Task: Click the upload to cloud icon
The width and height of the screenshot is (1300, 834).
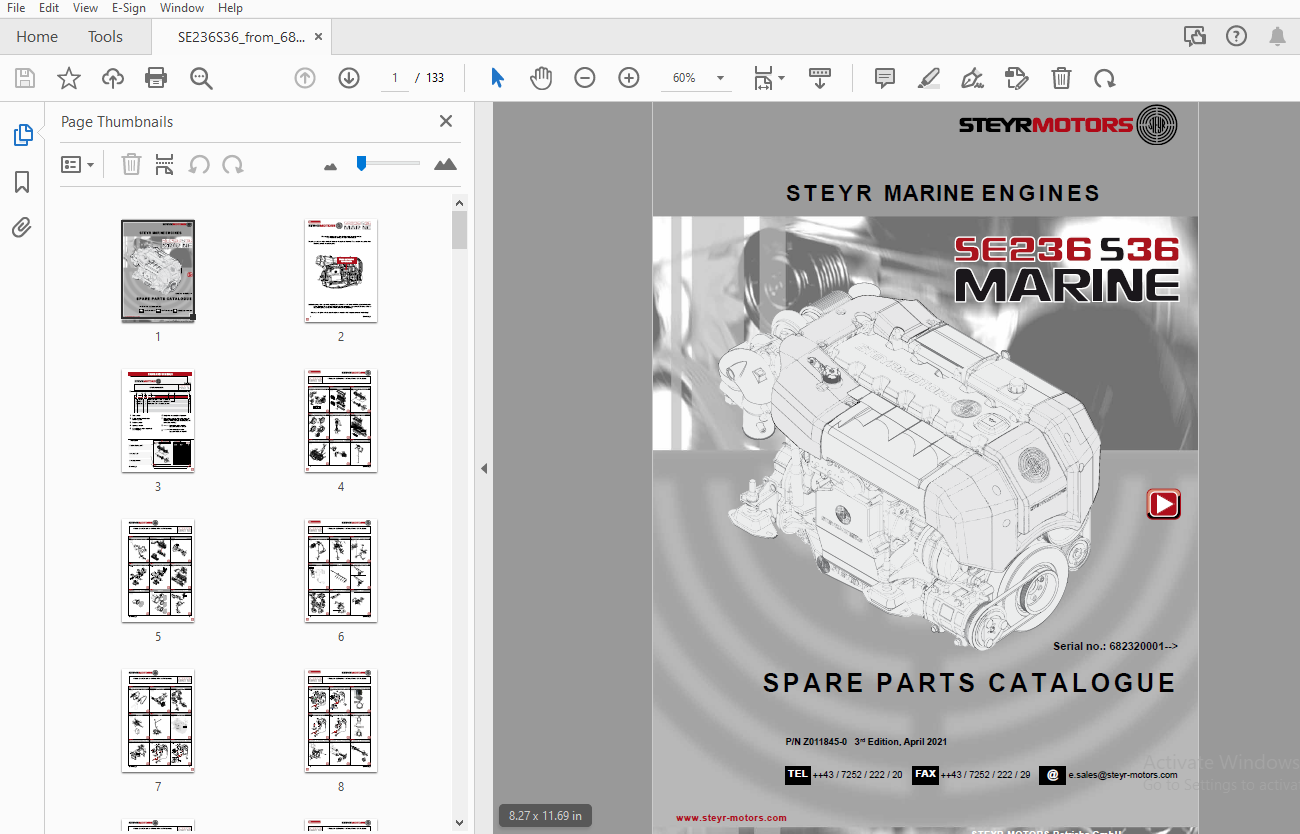Action: tap(113, 78)
